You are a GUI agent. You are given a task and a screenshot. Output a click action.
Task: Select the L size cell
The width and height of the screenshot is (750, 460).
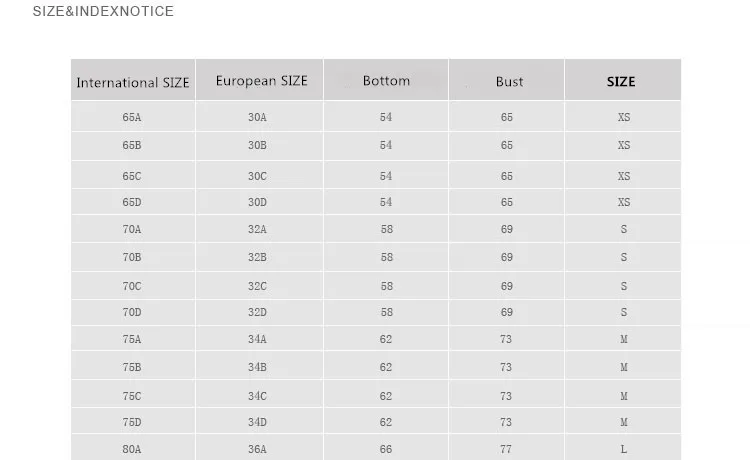click(x=624, y=449)
